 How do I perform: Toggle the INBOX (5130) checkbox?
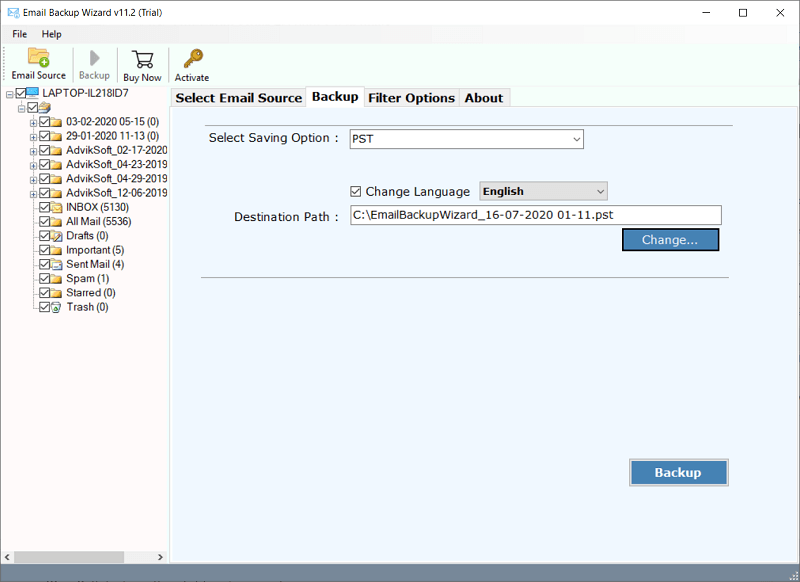(x=44, y=207)
